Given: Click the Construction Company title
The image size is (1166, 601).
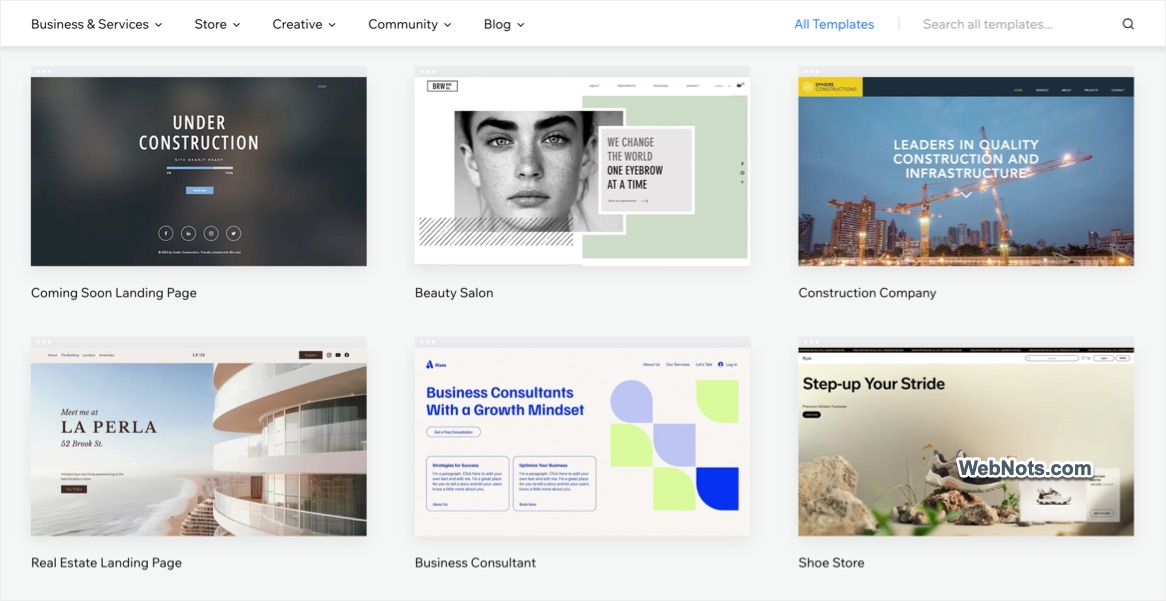Looking at the screenshot, I should (x=867, y=292).
